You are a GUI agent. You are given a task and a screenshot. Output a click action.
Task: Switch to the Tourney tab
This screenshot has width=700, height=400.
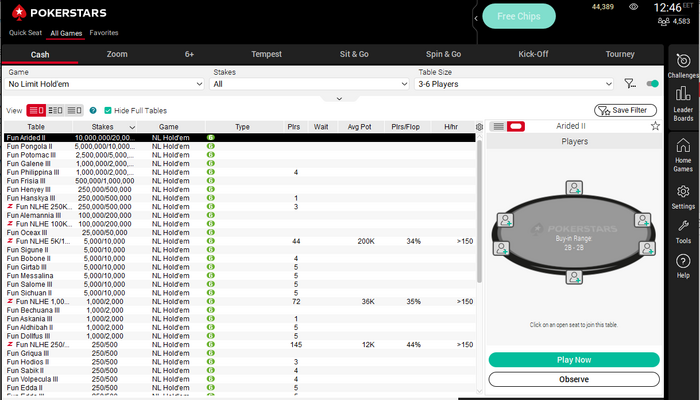click(x=620, y=54)
